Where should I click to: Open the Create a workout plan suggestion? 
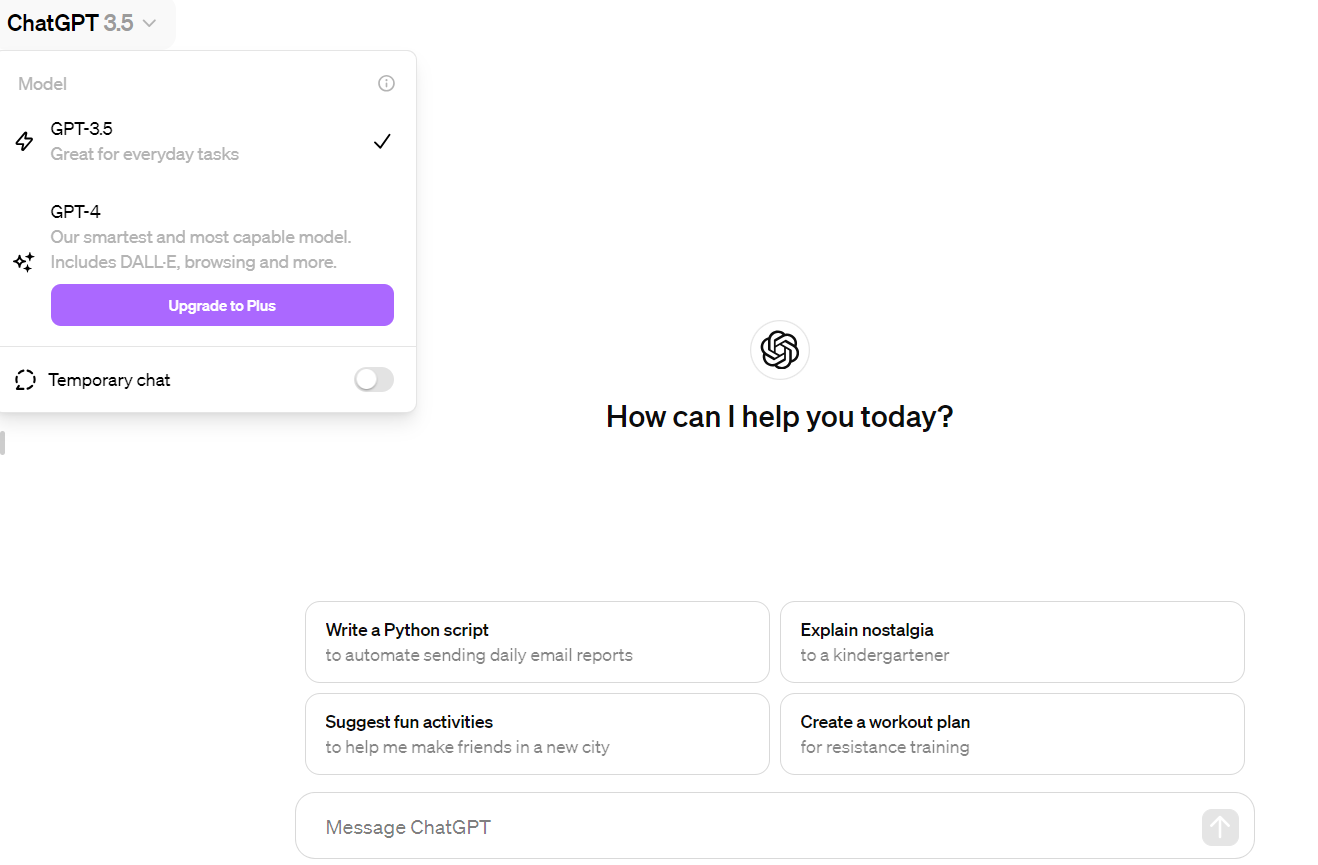1012,734
